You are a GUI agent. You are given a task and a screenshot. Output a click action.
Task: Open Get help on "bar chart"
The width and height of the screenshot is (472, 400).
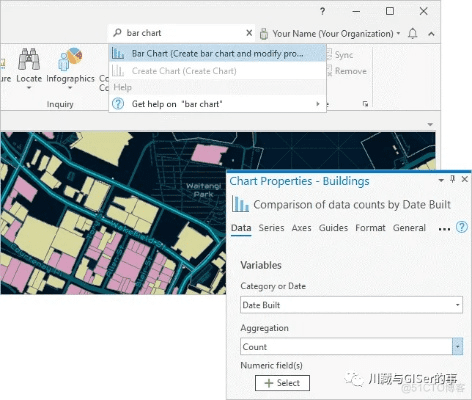pos(217,104)
